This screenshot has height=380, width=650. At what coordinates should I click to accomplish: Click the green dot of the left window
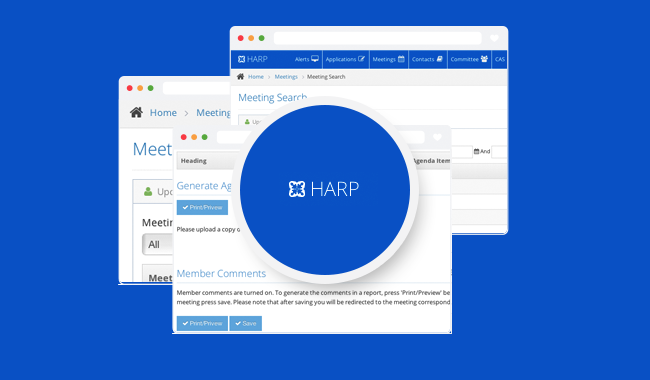[150, 88]
